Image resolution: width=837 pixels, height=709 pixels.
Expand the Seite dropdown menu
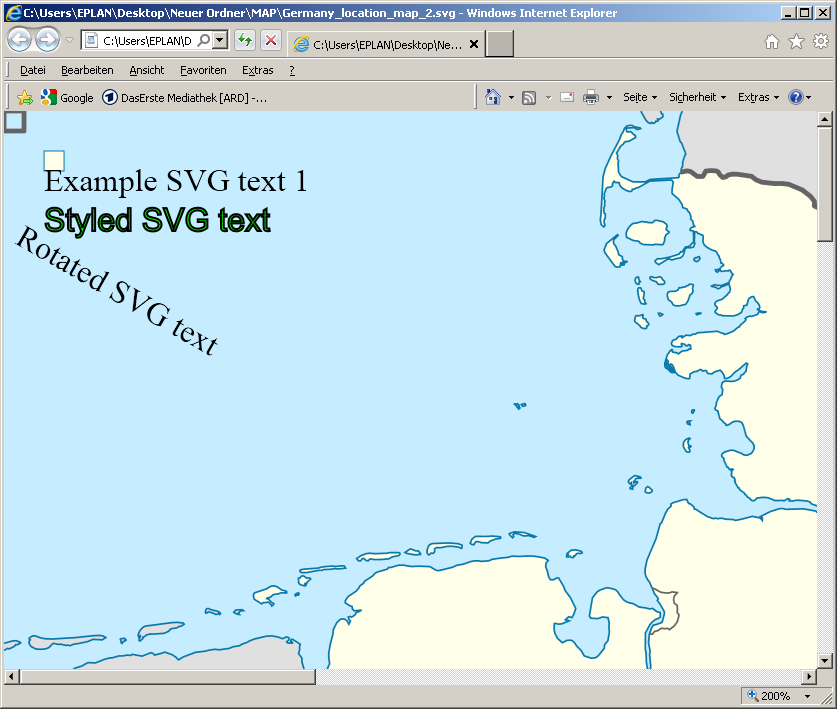pyautogui.click(x=640, y=97)
